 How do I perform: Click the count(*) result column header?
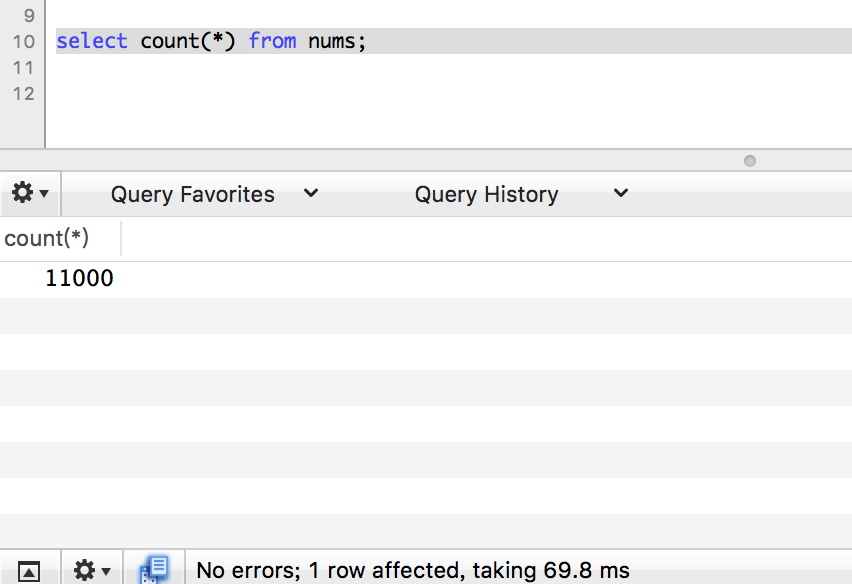tap(47, 238)
